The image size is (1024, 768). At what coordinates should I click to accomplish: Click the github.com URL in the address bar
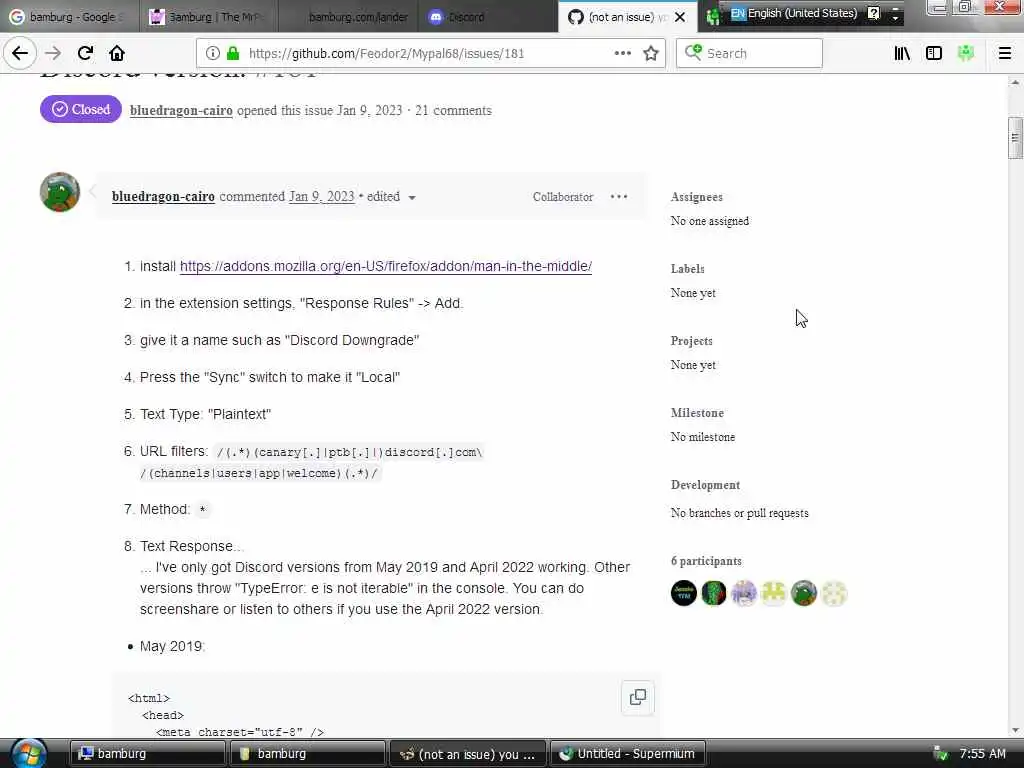[387, 54]
